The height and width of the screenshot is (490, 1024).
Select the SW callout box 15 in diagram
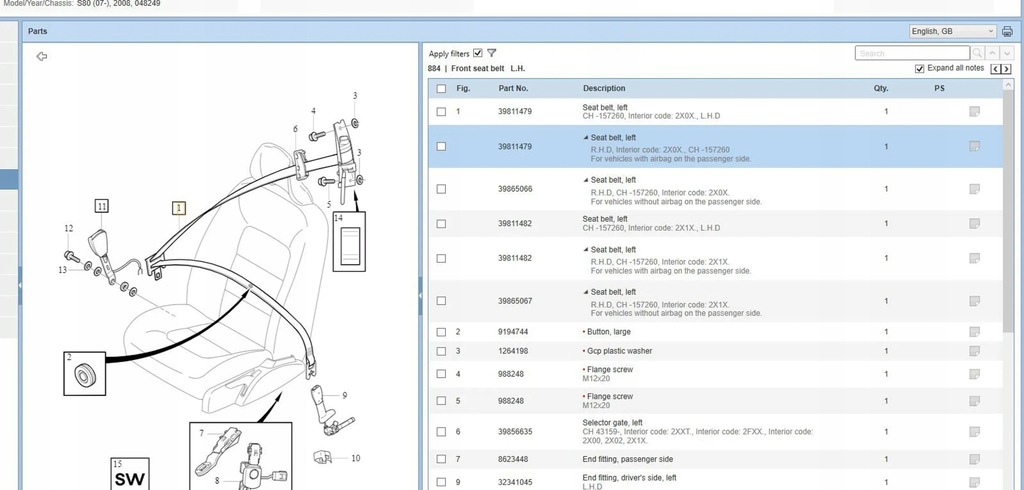(129, 475)
